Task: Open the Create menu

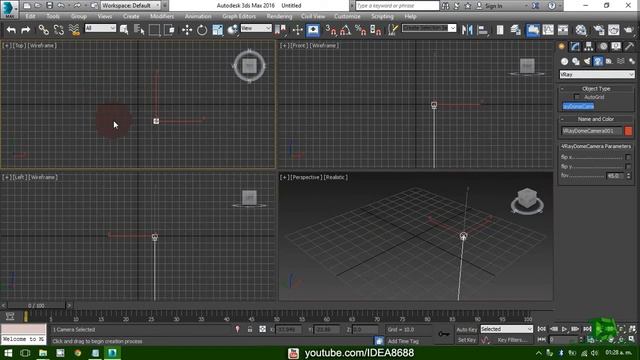Action: coord(131,16)
